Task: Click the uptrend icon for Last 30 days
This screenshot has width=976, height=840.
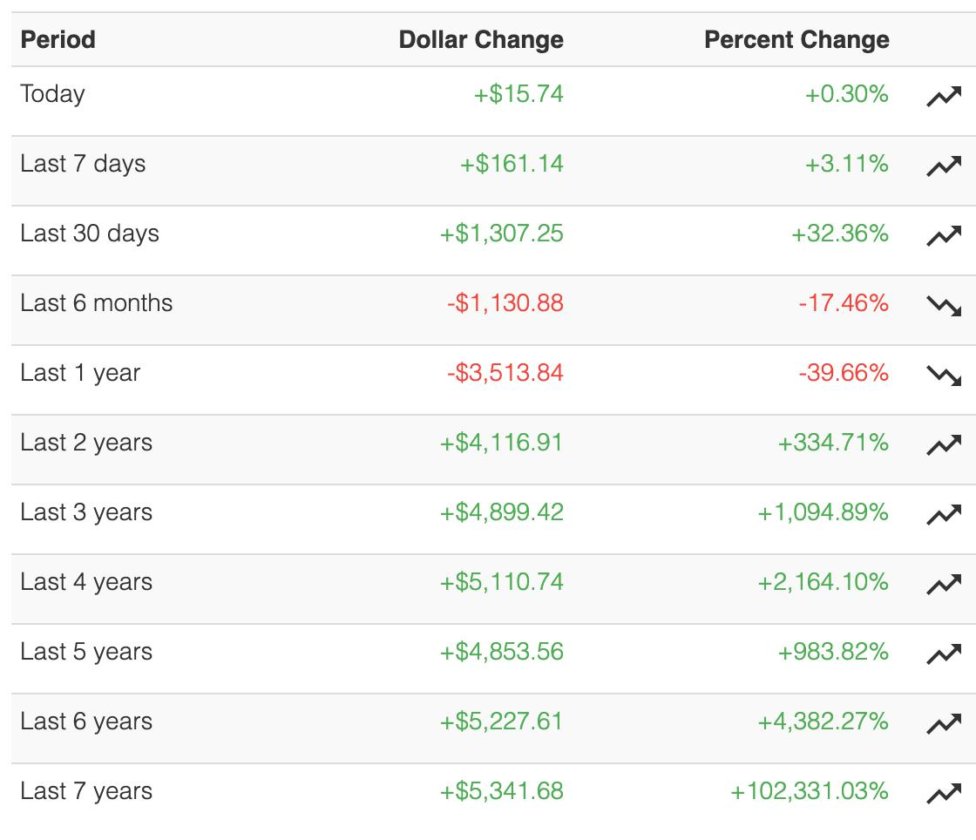Action: pyautogui.click(x=943, y=237)
